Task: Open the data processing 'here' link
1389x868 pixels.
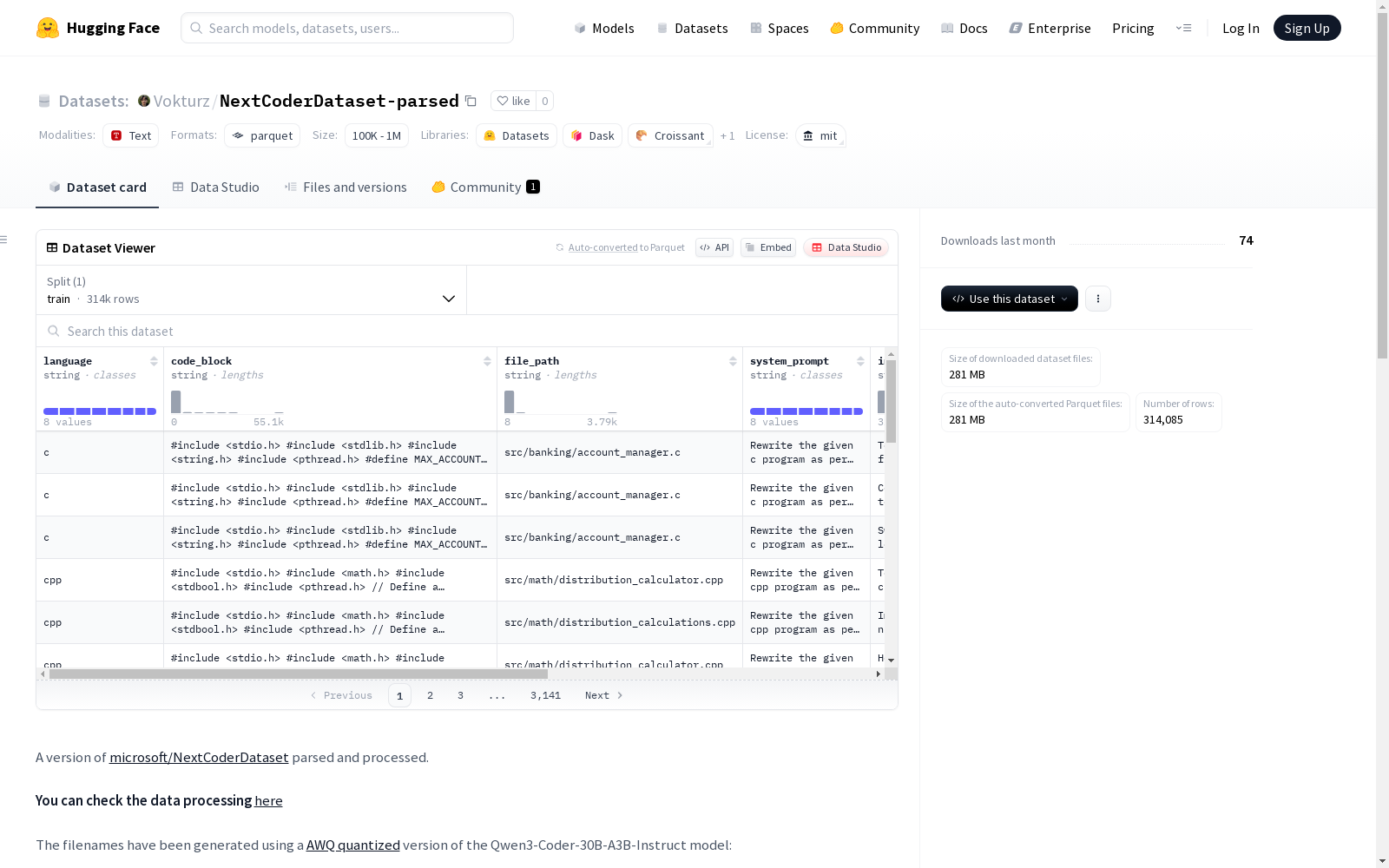Action: click(268, 800)
